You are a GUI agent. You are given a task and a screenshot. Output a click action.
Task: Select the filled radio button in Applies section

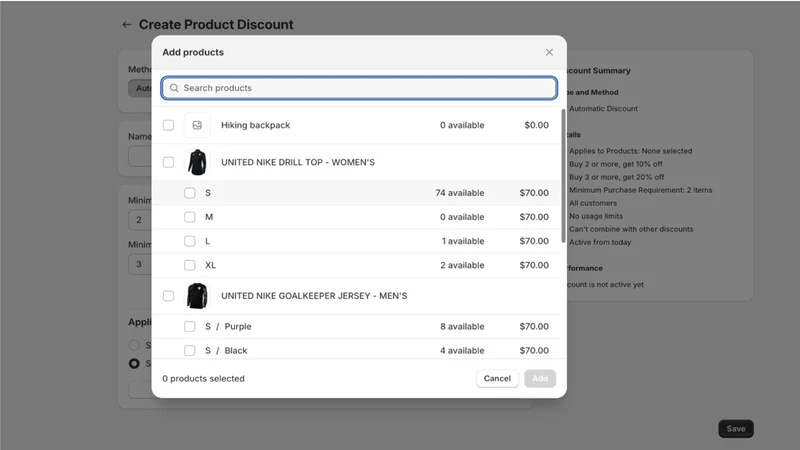134,364
